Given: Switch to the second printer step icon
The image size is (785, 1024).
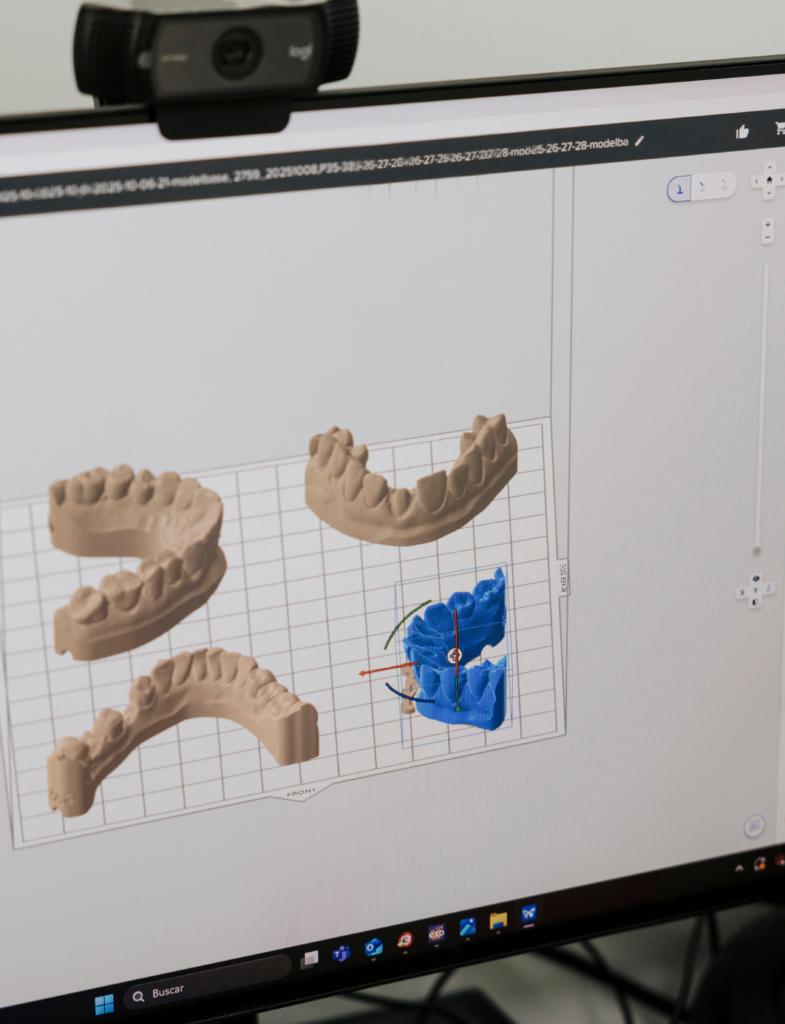Looking at the screenshot, I should 703,186.
